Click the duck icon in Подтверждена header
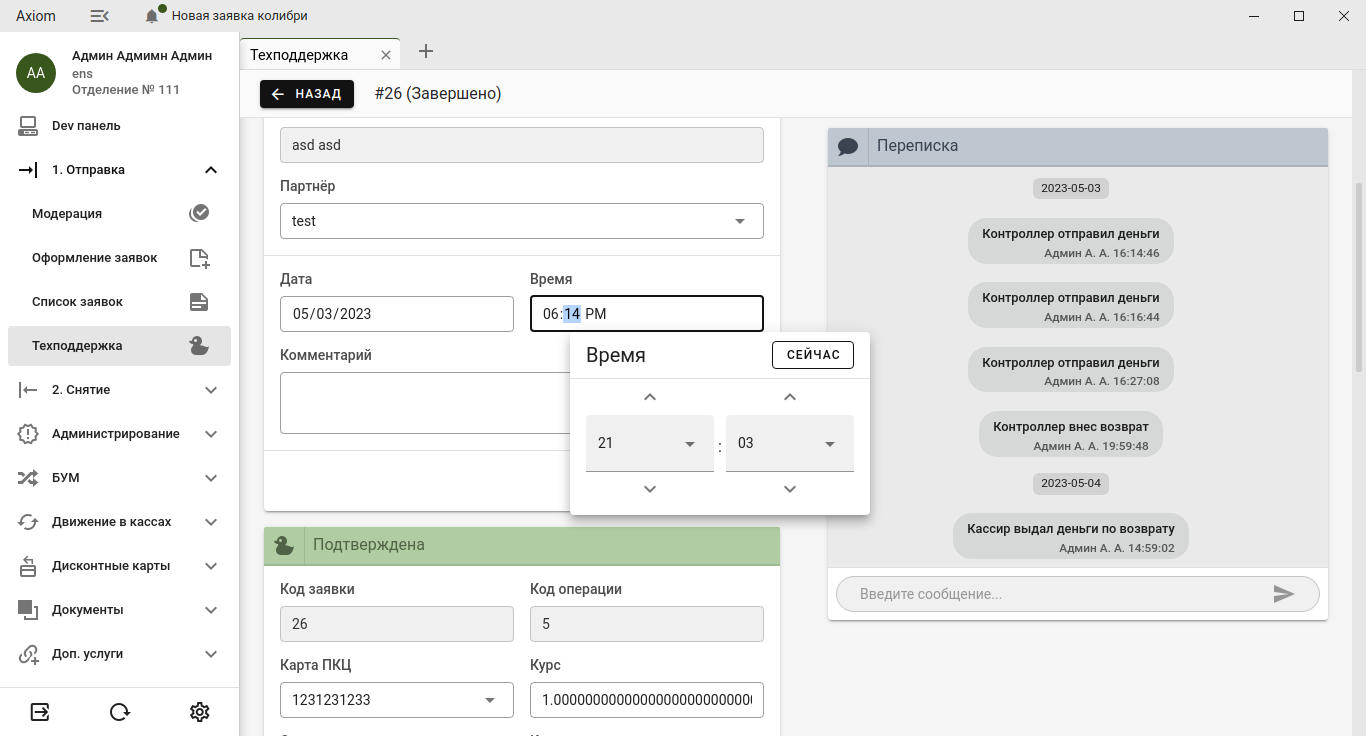The image size is (1366, 736). (x=284, y=545)
